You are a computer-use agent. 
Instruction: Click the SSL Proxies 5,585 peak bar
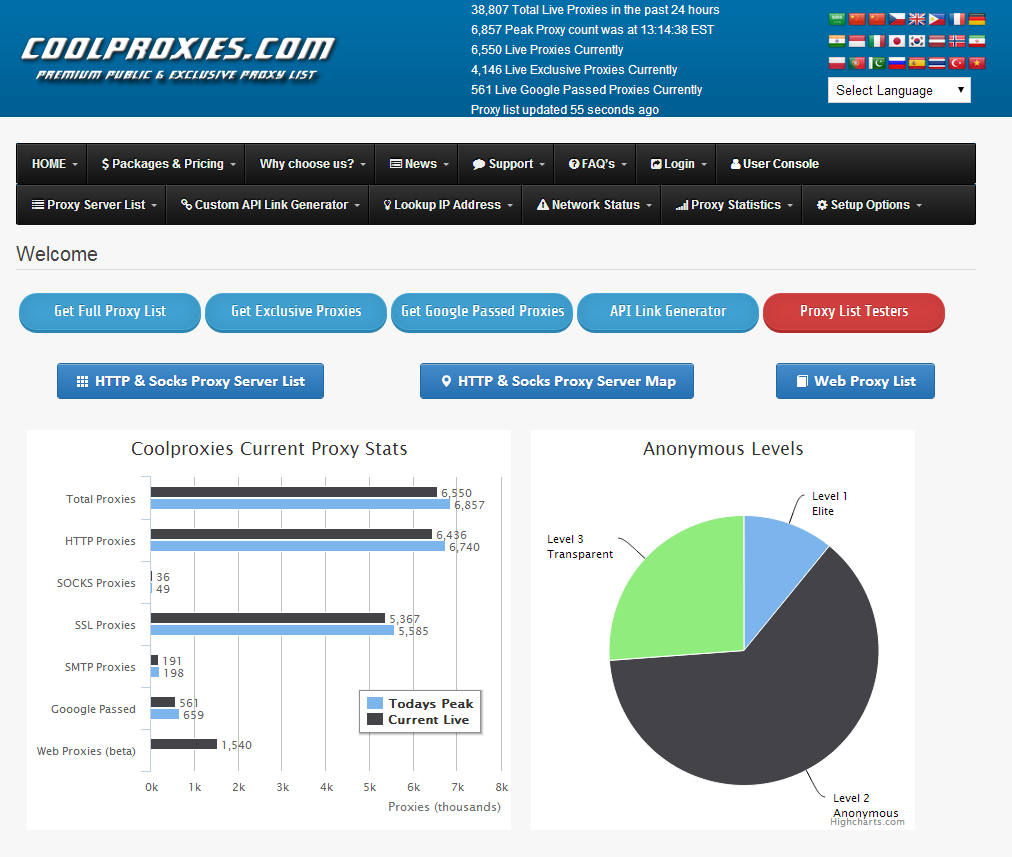click(x=272, y=630)
